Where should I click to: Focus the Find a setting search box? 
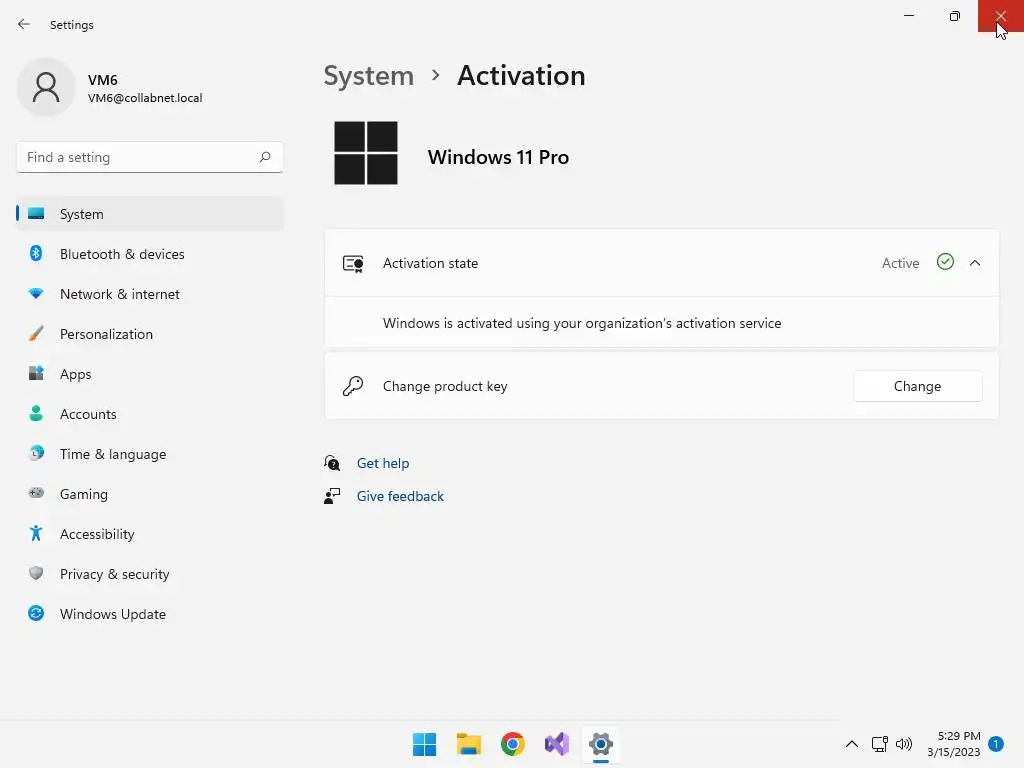150,157
